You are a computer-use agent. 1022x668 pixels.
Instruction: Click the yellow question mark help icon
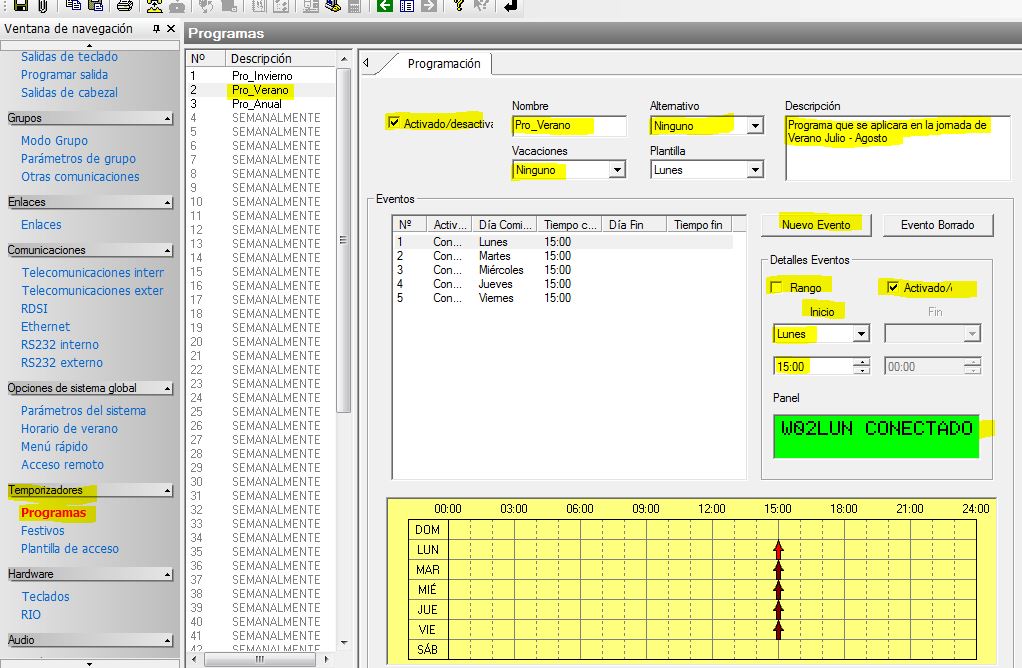tap(459, 6)
